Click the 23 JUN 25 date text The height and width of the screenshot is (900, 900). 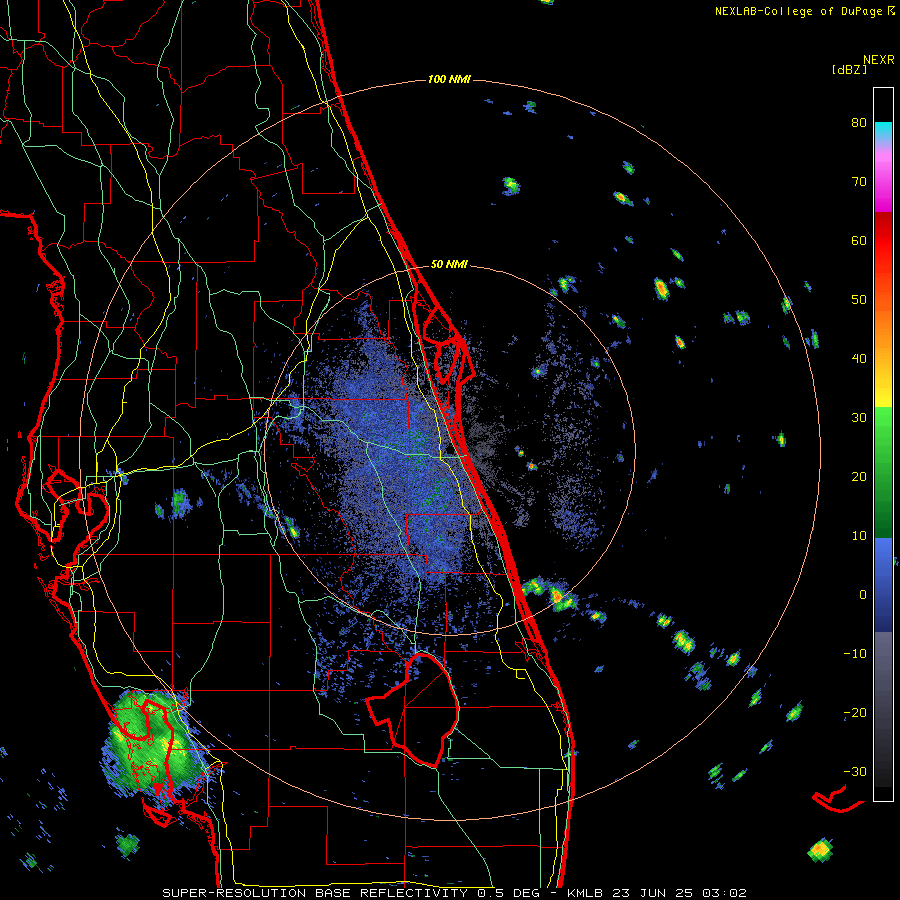pos(654,893)
